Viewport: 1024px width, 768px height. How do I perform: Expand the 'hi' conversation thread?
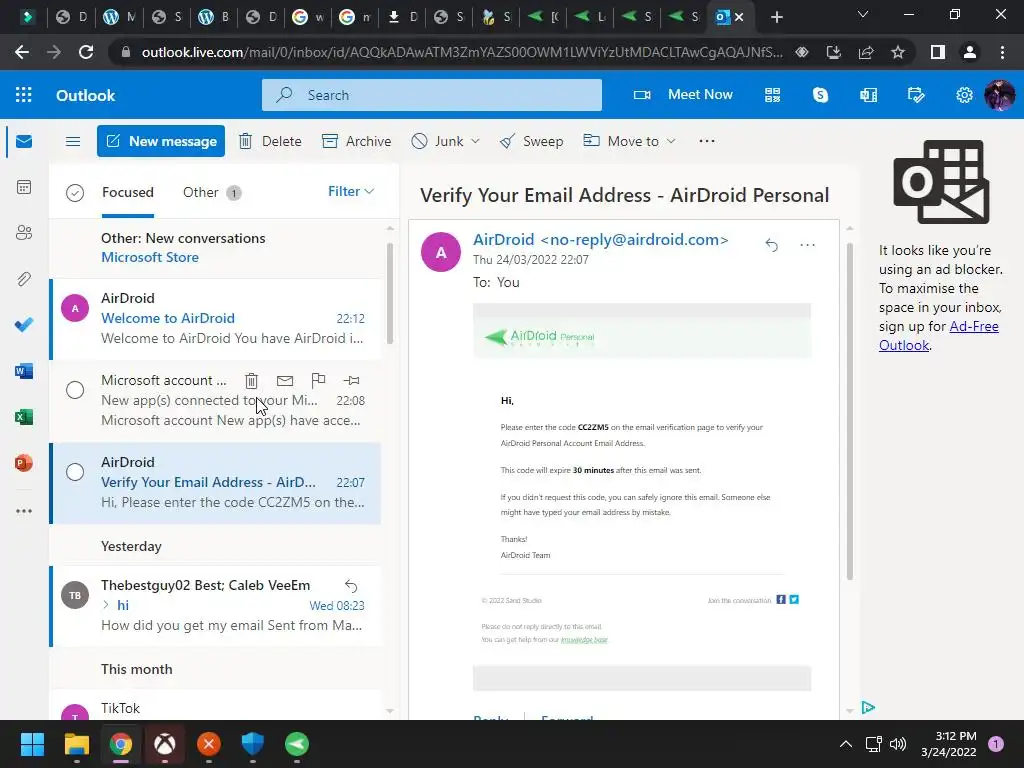[x=106, y=605]
